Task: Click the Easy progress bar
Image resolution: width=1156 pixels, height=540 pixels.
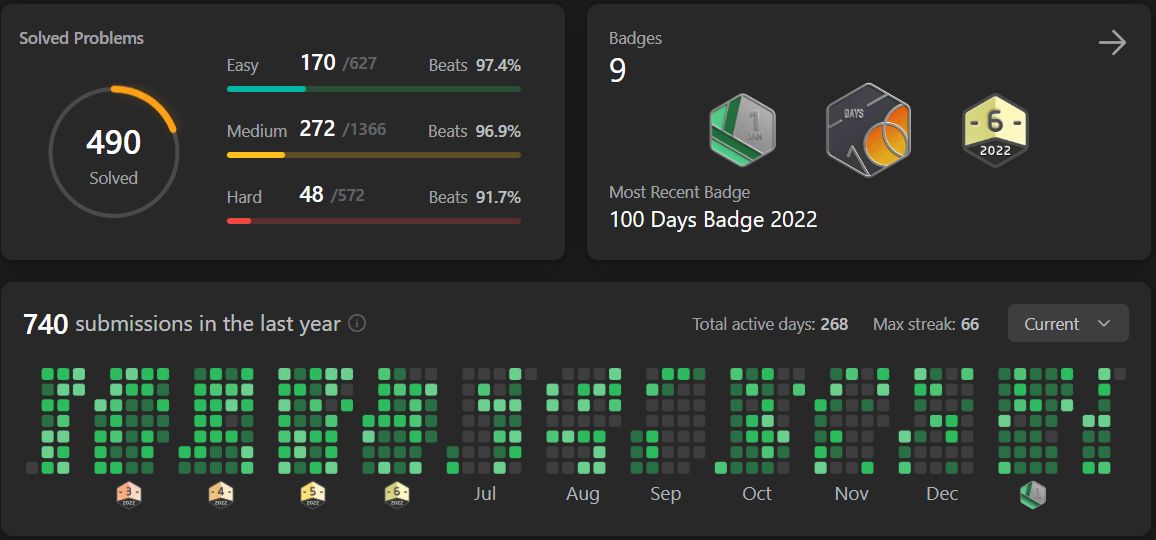Action: 374,89
